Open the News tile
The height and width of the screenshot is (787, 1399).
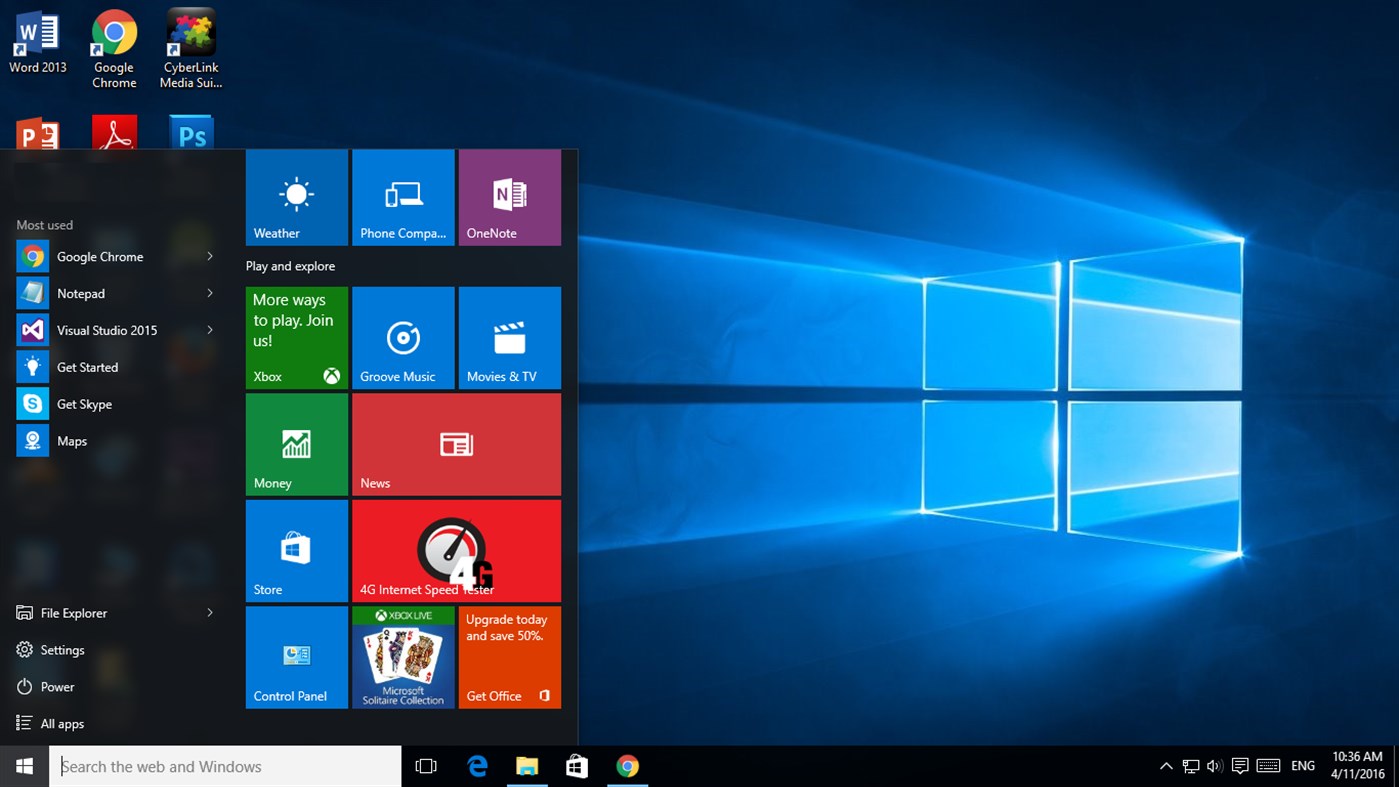456,444
